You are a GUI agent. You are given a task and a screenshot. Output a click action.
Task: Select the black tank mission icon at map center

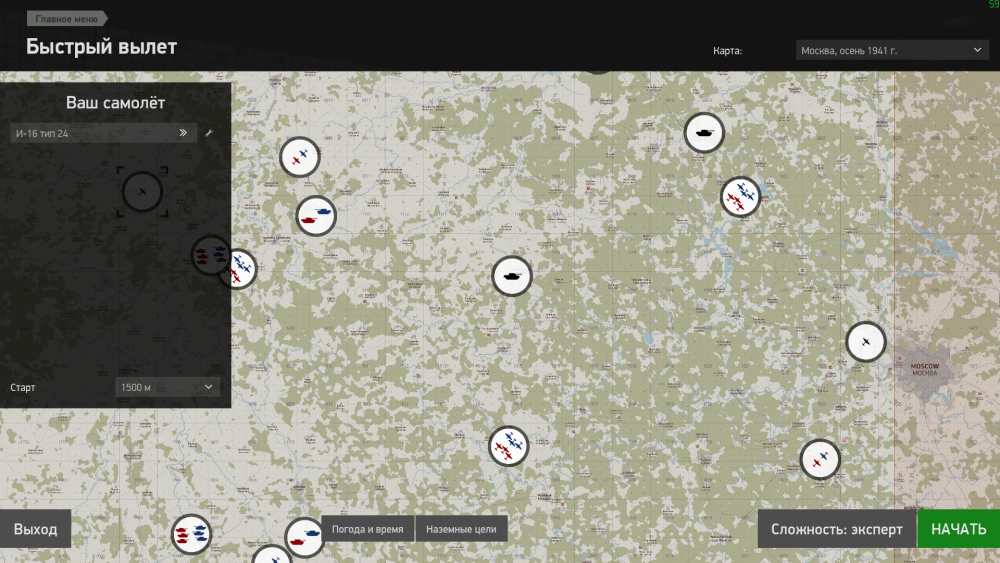click(511, 276)
